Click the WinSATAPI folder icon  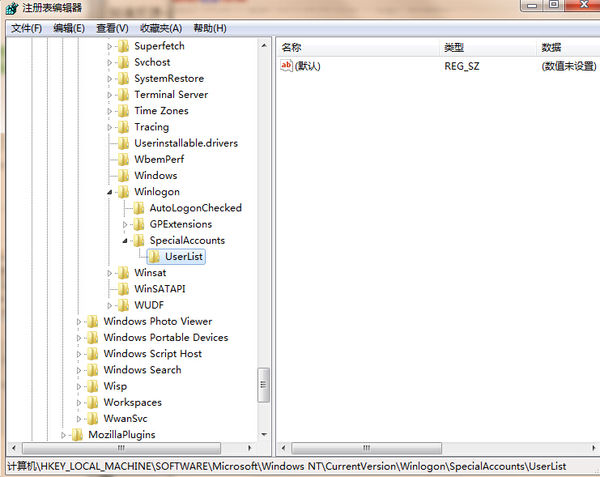(123, 289)
